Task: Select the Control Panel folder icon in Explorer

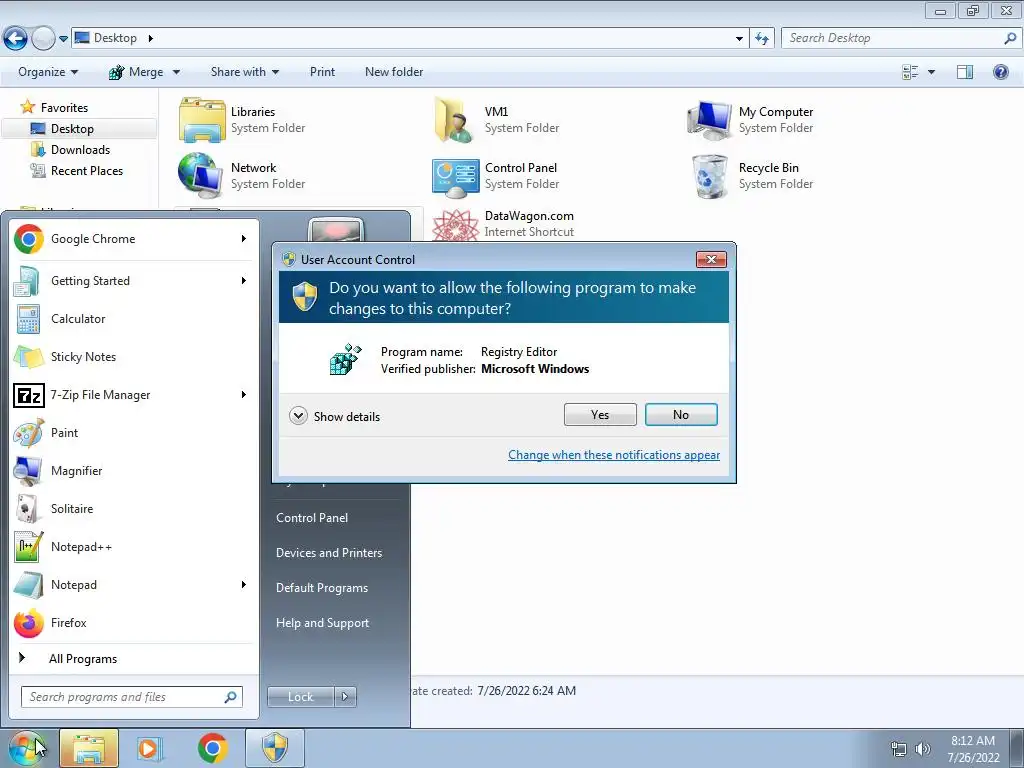Action: click(455, 176)
